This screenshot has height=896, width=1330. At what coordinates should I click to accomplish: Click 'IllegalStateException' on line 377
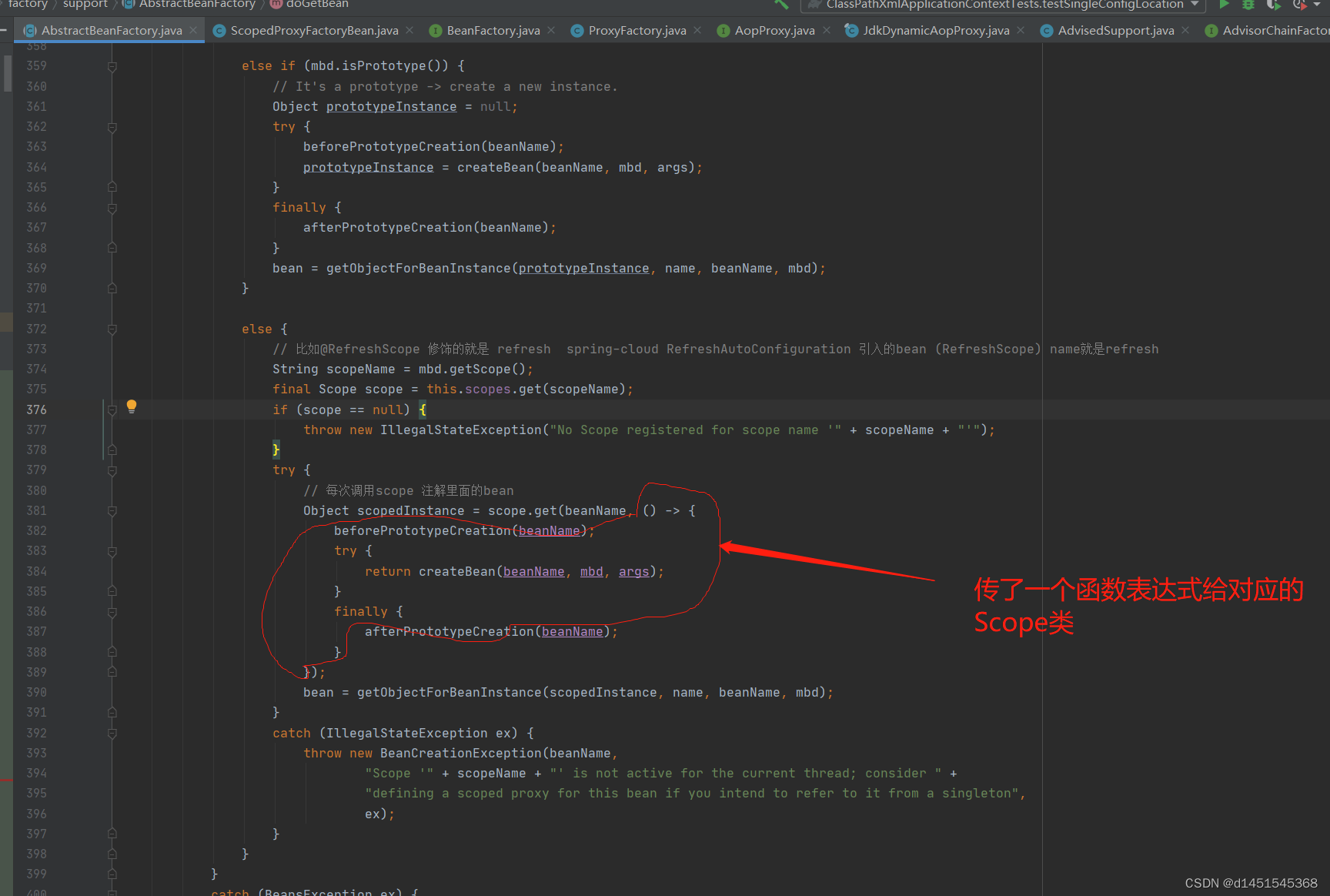point(461,430)
